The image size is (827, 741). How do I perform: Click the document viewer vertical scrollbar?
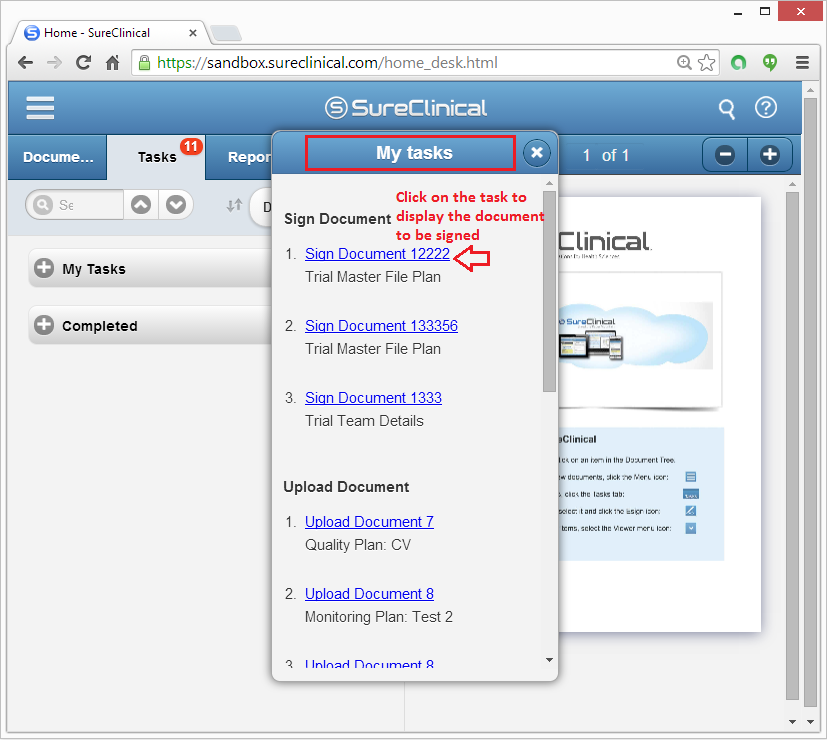tap(792, 446)
